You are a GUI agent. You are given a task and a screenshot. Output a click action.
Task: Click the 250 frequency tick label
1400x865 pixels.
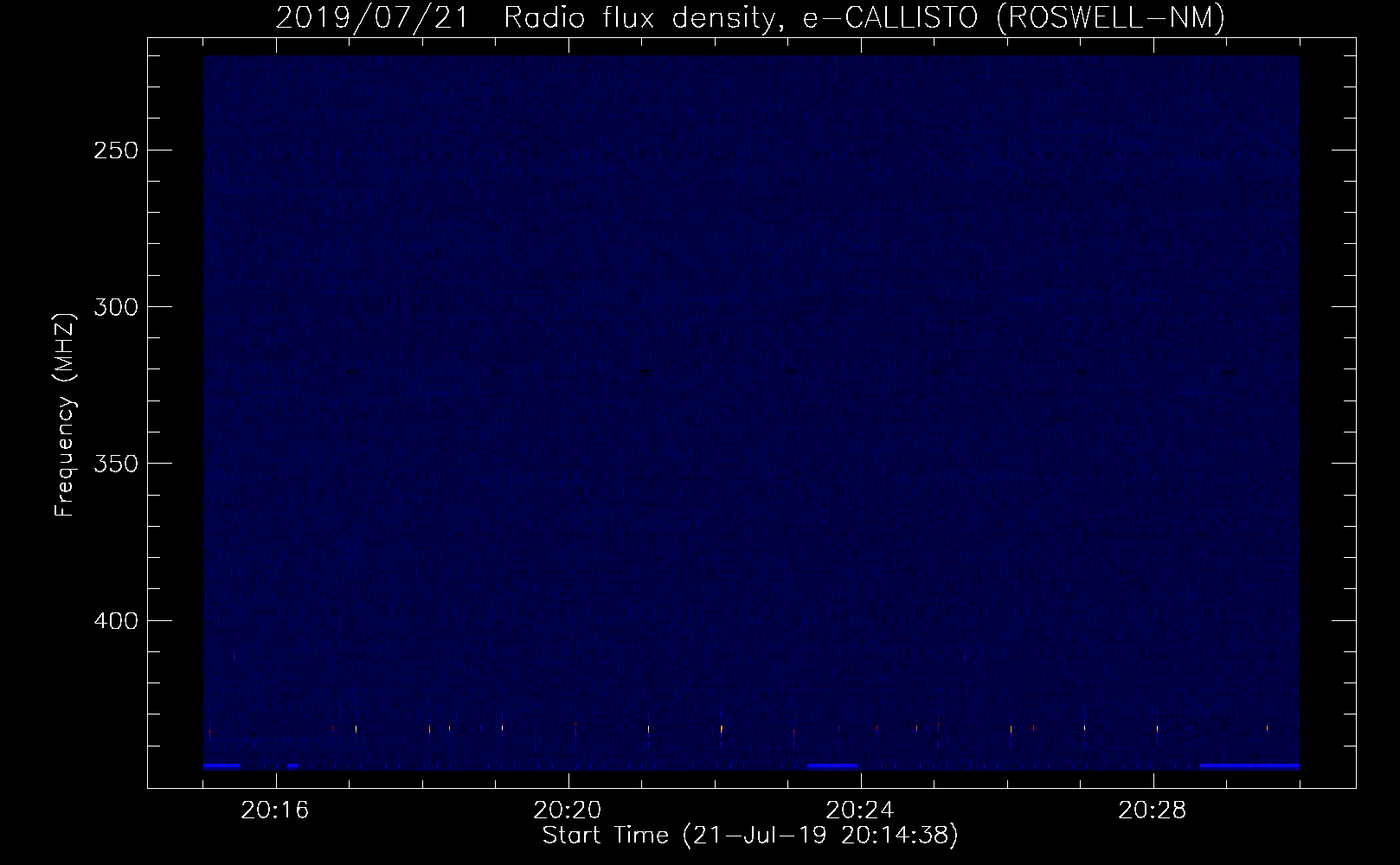[x=115, y=151]
